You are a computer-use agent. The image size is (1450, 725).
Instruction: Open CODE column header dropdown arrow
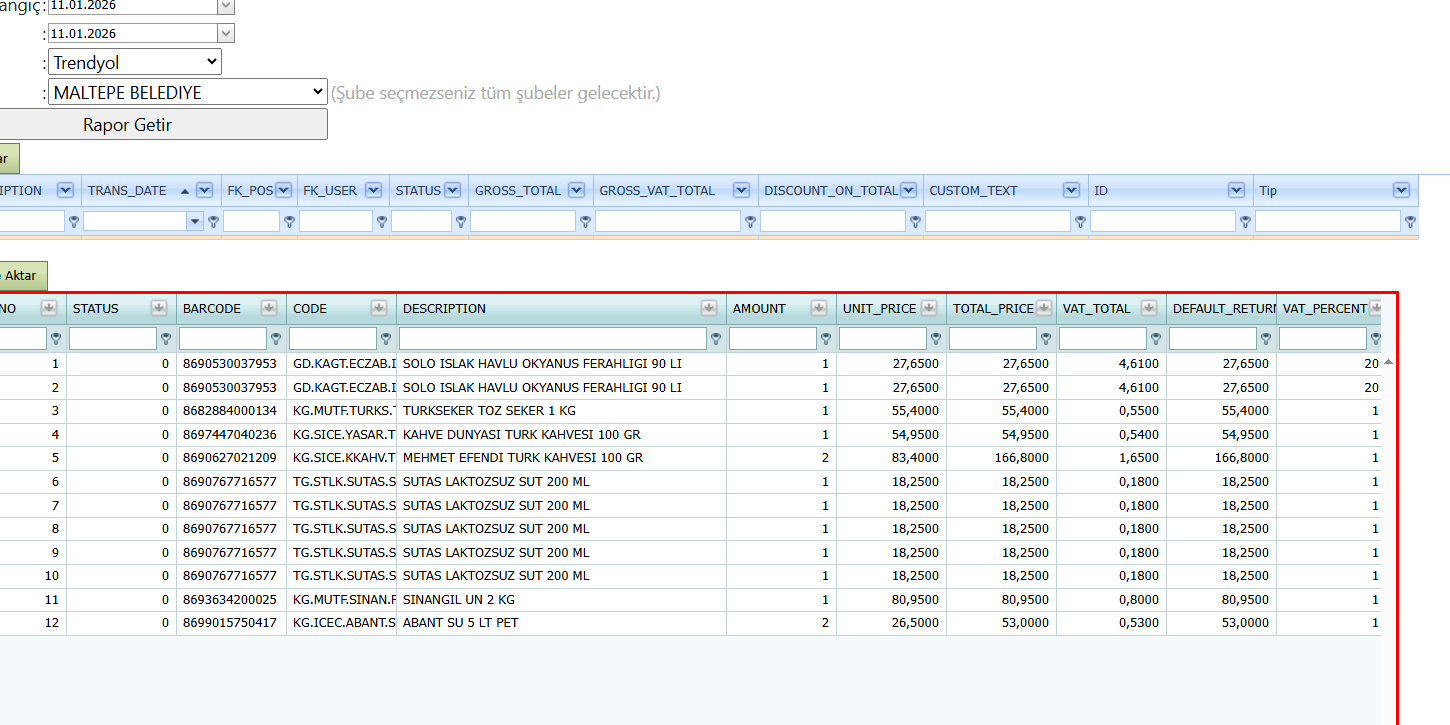(378, 308)
